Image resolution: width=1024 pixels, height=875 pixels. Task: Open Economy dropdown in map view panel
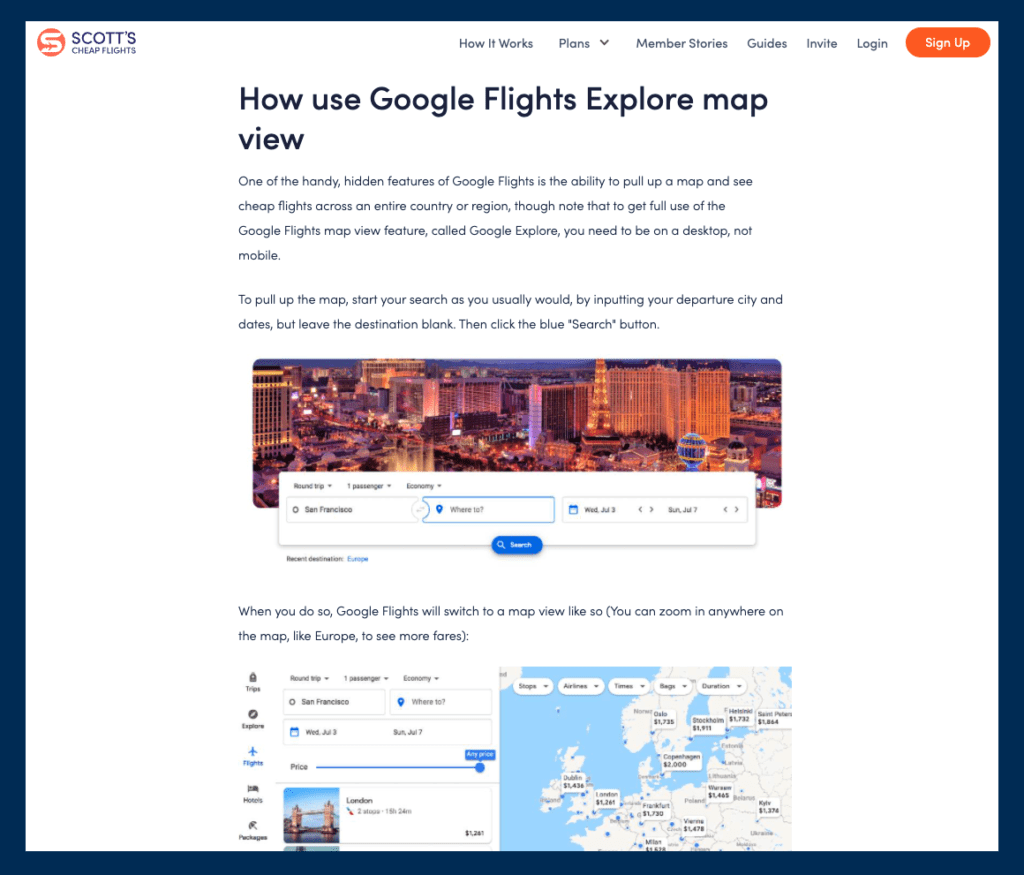421,678
